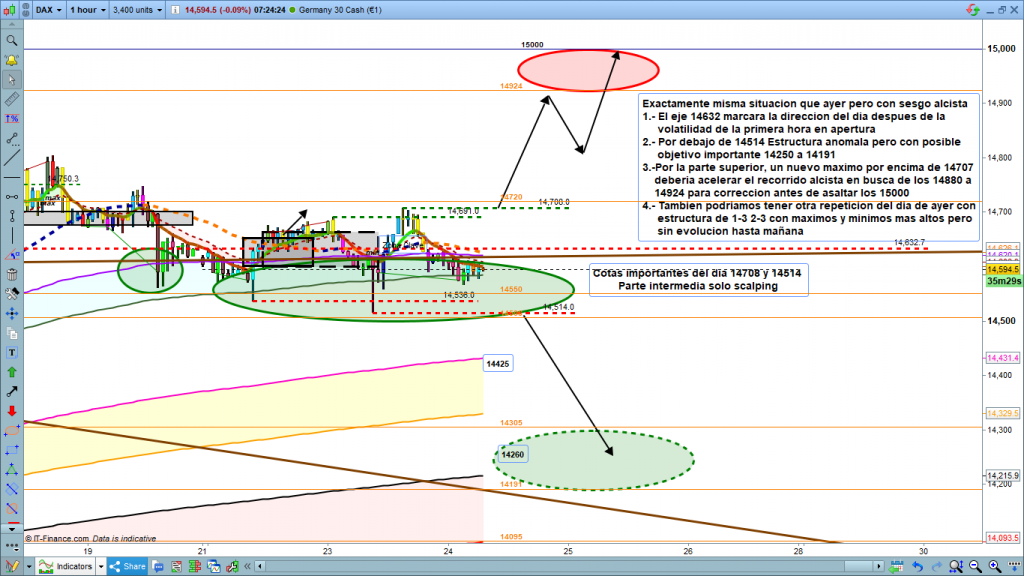1024x576 pixels.
Task: Open the DAX instrument dropdown
Action: tap(45, 10)
